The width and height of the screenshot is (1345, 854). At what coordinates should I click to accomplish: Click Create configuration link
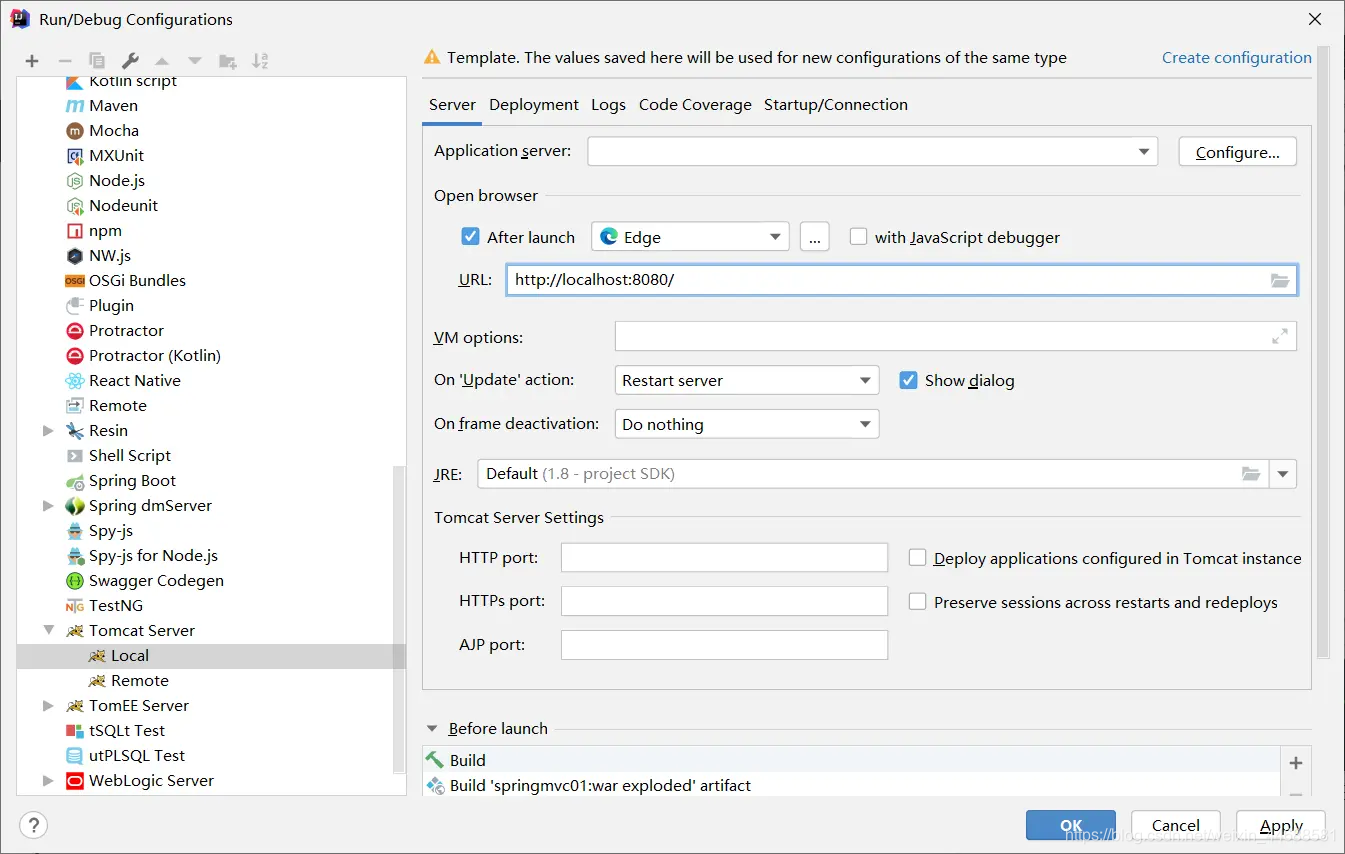click(1237, 57)
